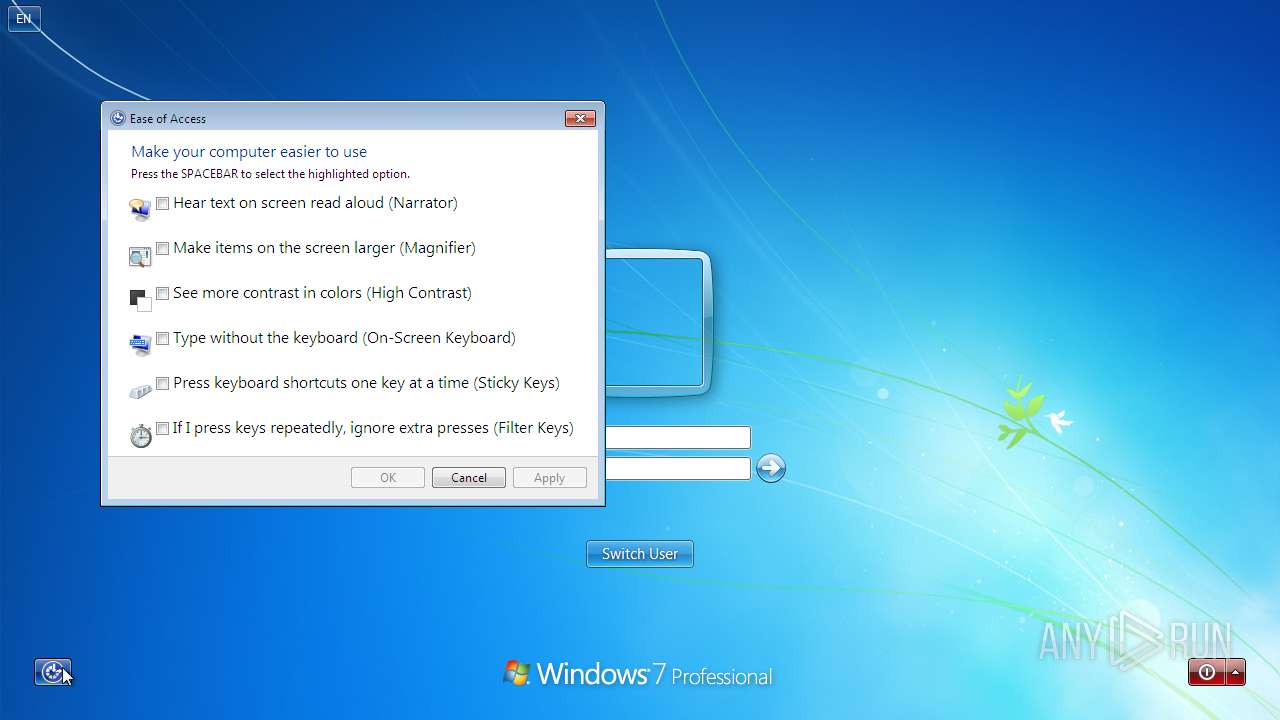
Task: Click the High Contrast black-white icon
Action: 140,300
